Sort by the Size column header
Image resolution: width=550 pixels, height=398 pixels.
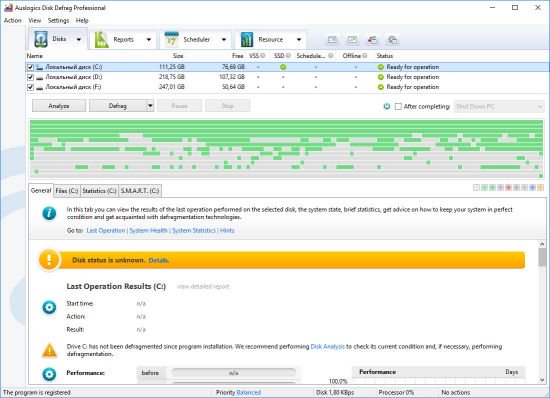point(178,56)
